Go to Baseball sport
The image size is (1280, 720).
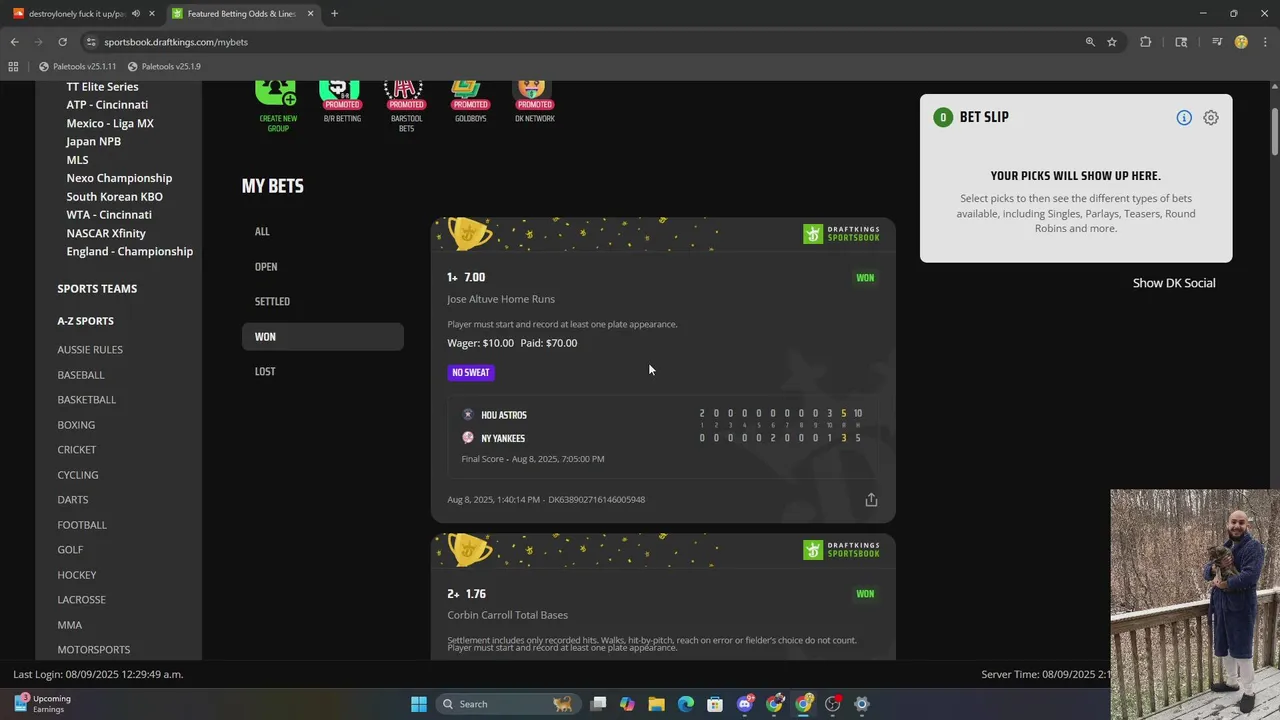81,374
